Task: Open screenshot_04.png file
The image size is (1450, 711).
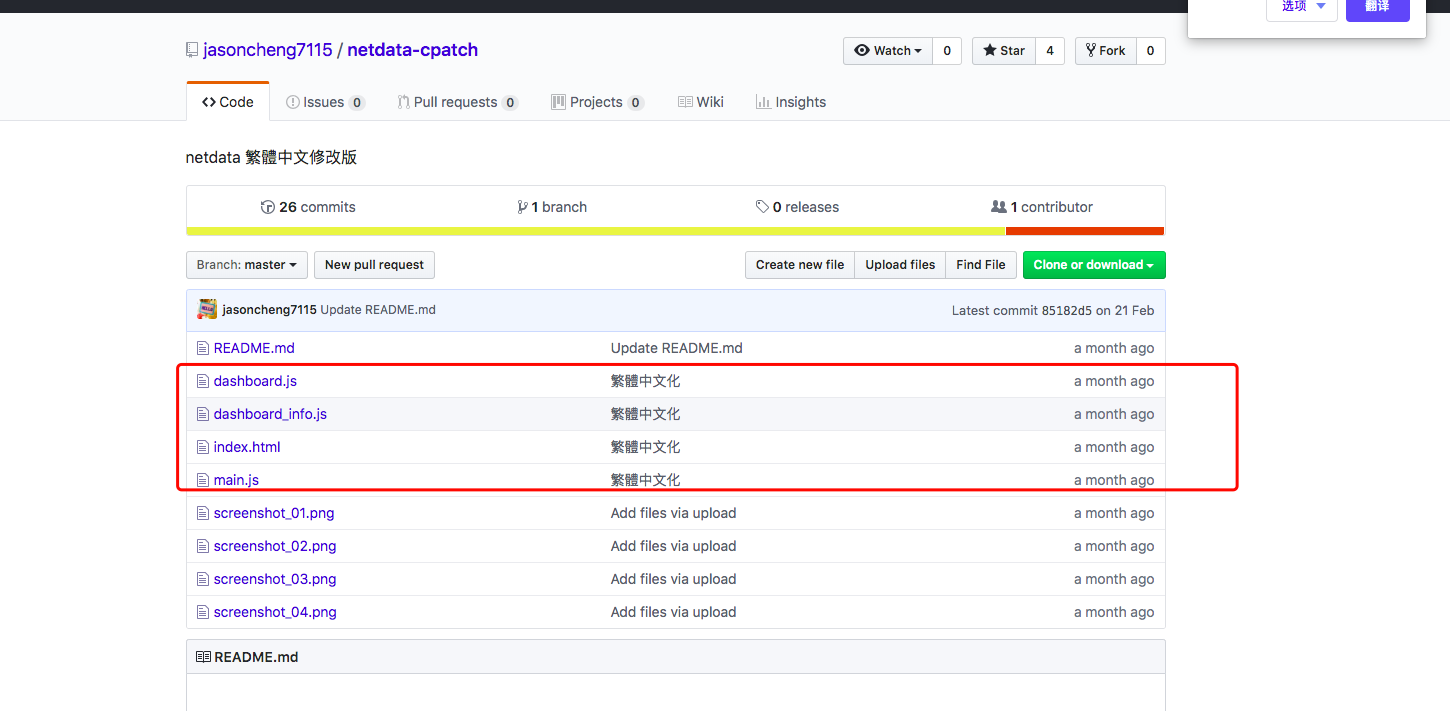Action: (x=275, y=612)
